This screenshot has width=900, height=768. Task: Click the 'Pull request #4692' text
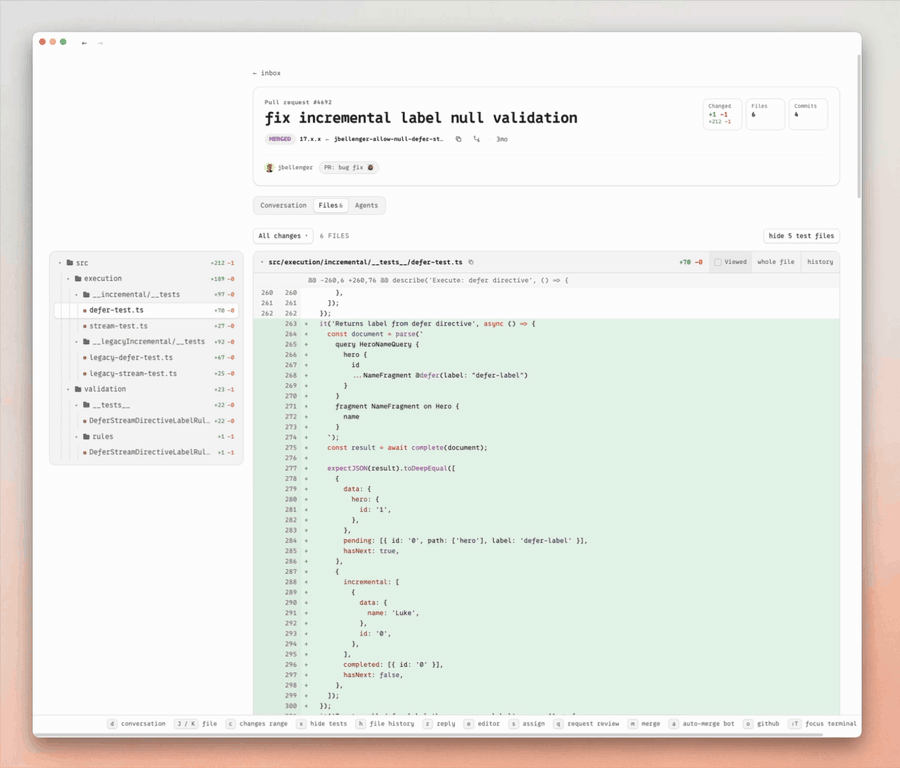(298, 102)
